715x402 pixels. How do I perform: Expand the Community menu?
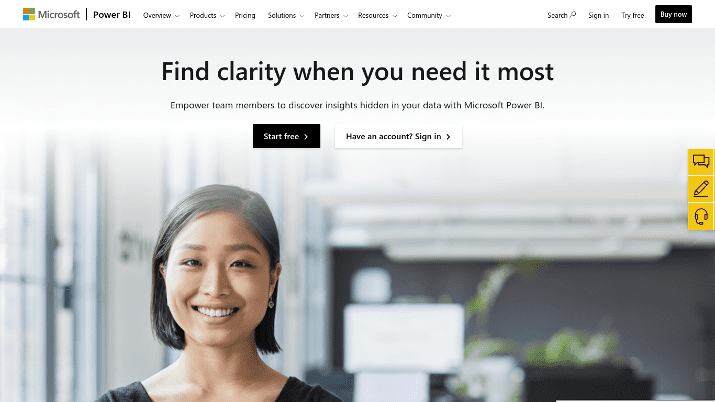click(429, 15)
